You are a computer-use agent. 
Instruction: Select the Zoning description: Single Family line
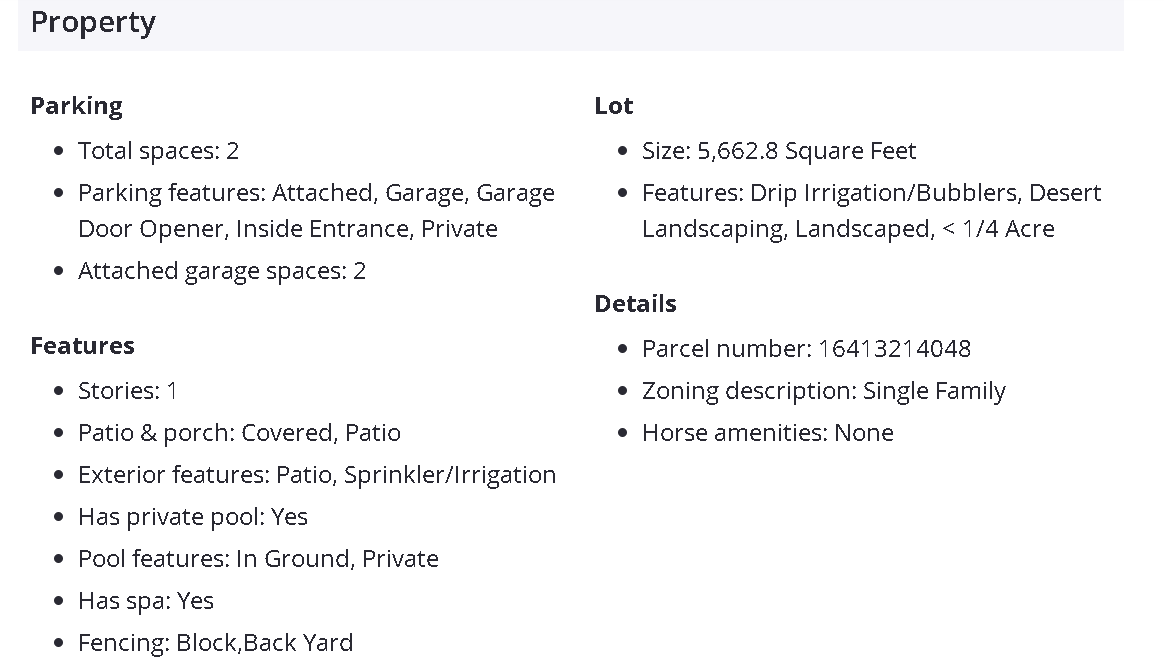click(823, 391)
